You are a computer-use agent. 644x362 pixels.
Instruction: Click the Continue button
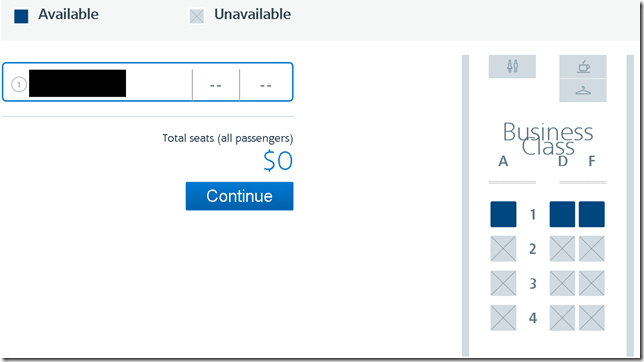pos(239,196)
